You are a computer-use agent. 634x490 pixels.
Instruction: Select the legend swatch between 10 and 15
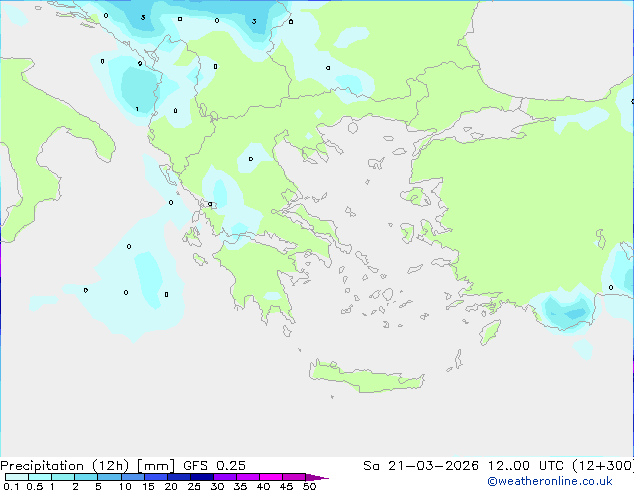(132, 477)
